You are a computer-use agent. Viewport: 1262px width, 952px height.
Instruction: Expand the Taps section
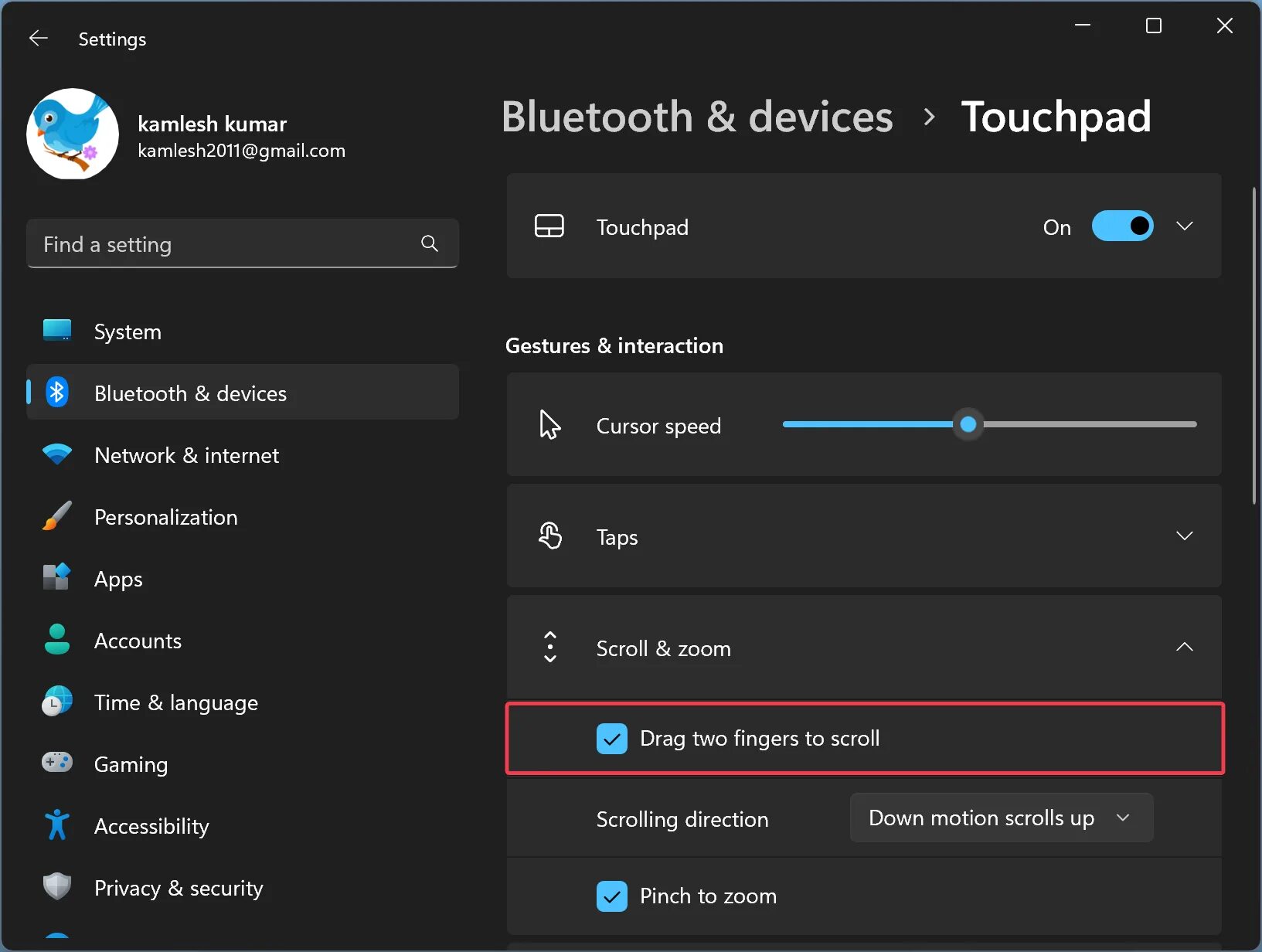pyautogui.click(x=1184, y=536)
